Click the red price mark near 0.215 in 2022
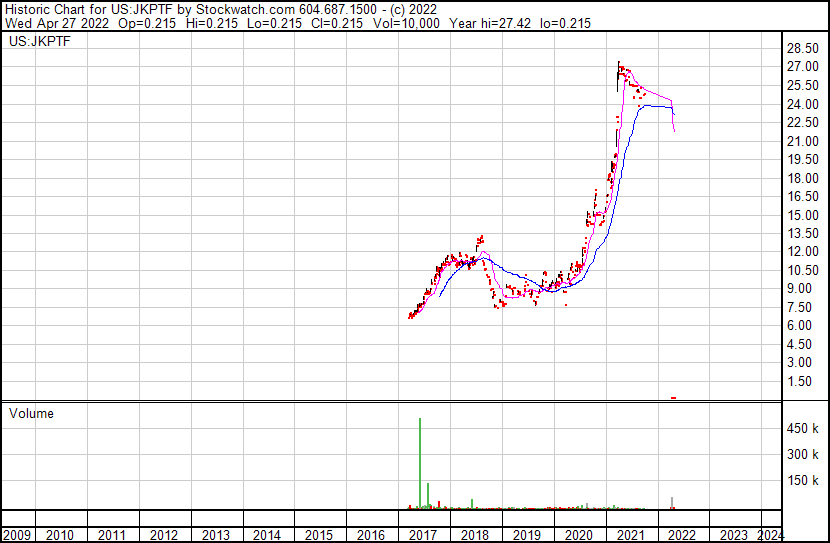This screenshot has width=830, height=543. coord(673,397)
